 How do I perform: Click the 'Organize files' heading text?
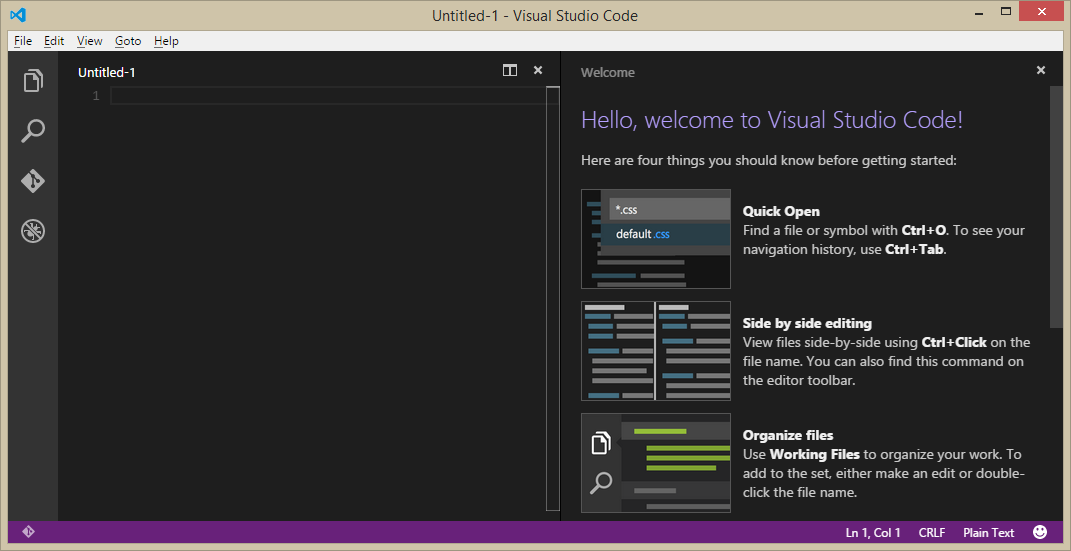coord(788,435)
